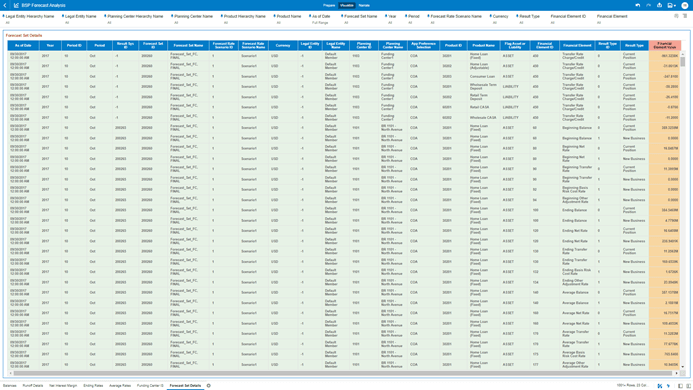Viewport: 693px width, 390px height.
Task: Open the Currency filter in filter bar
Action: (499, 19)
